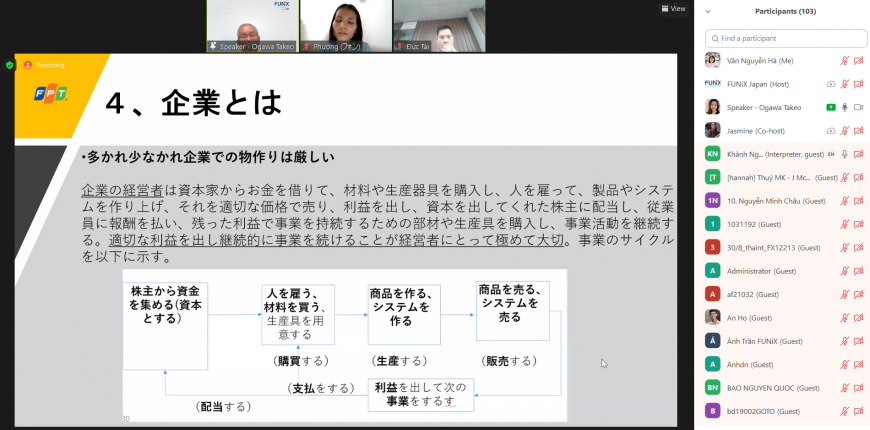
Task: Click the green screen-share icon for Ogawa Takeo
Action: pos(830,107)
